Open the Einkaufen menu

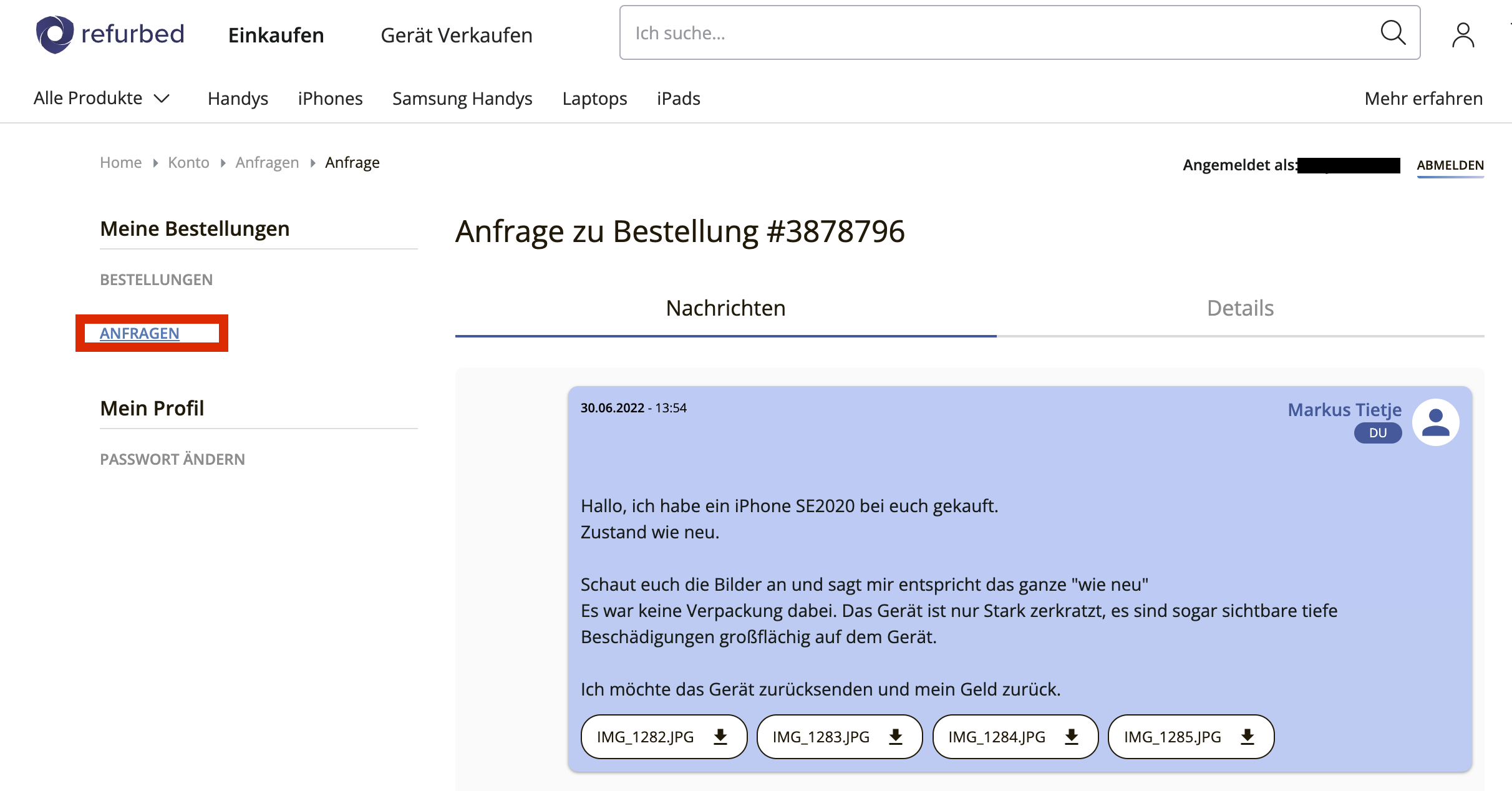tap(276, 35)
